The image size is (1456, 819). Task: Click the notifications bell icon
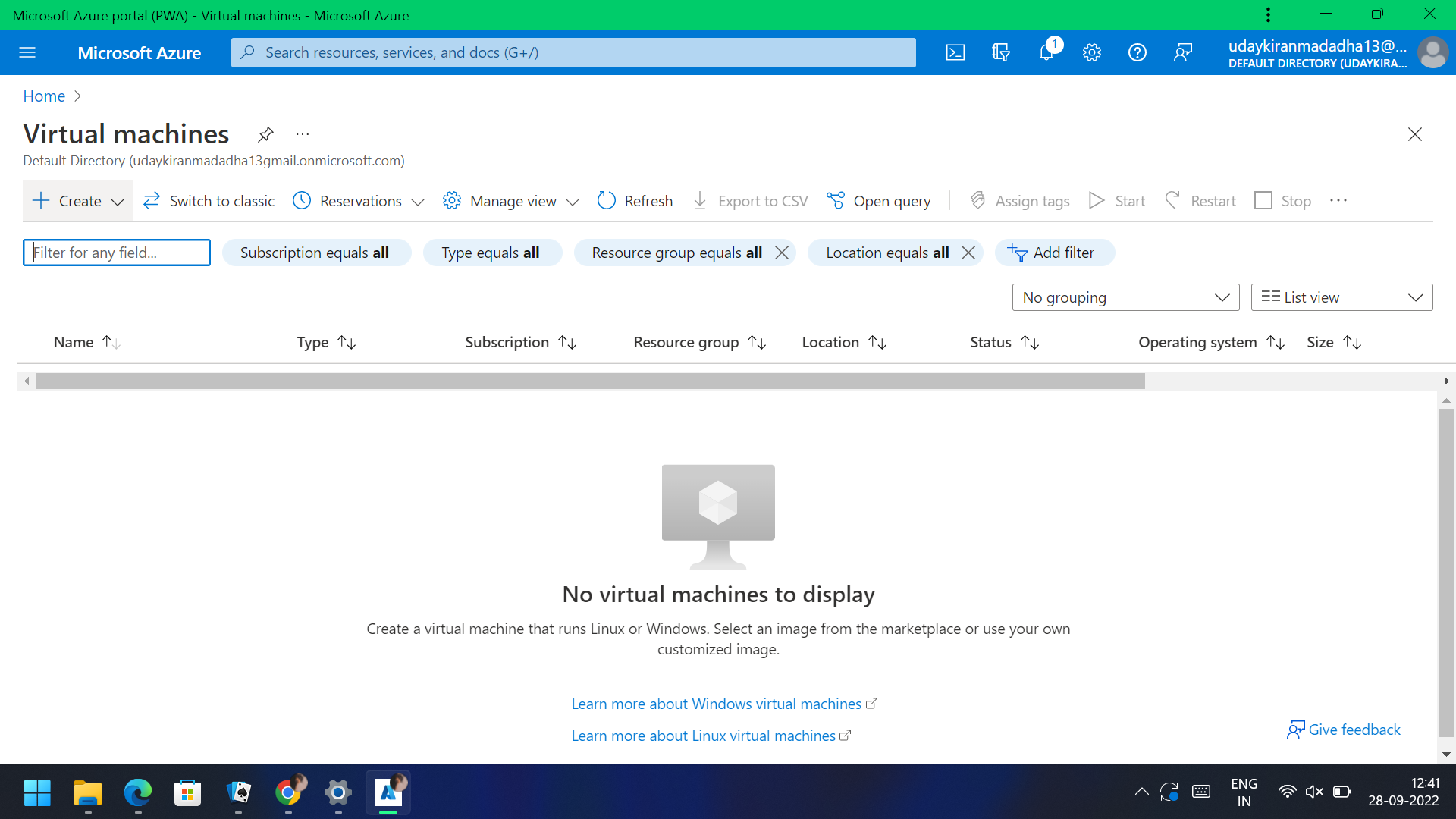click(1046, 52)
